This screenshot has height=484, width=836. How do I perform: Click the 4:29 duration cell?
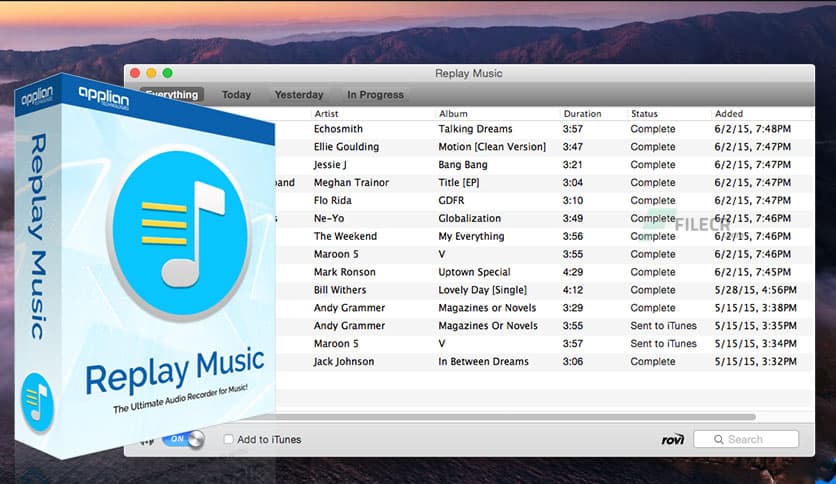click(573, 272)
